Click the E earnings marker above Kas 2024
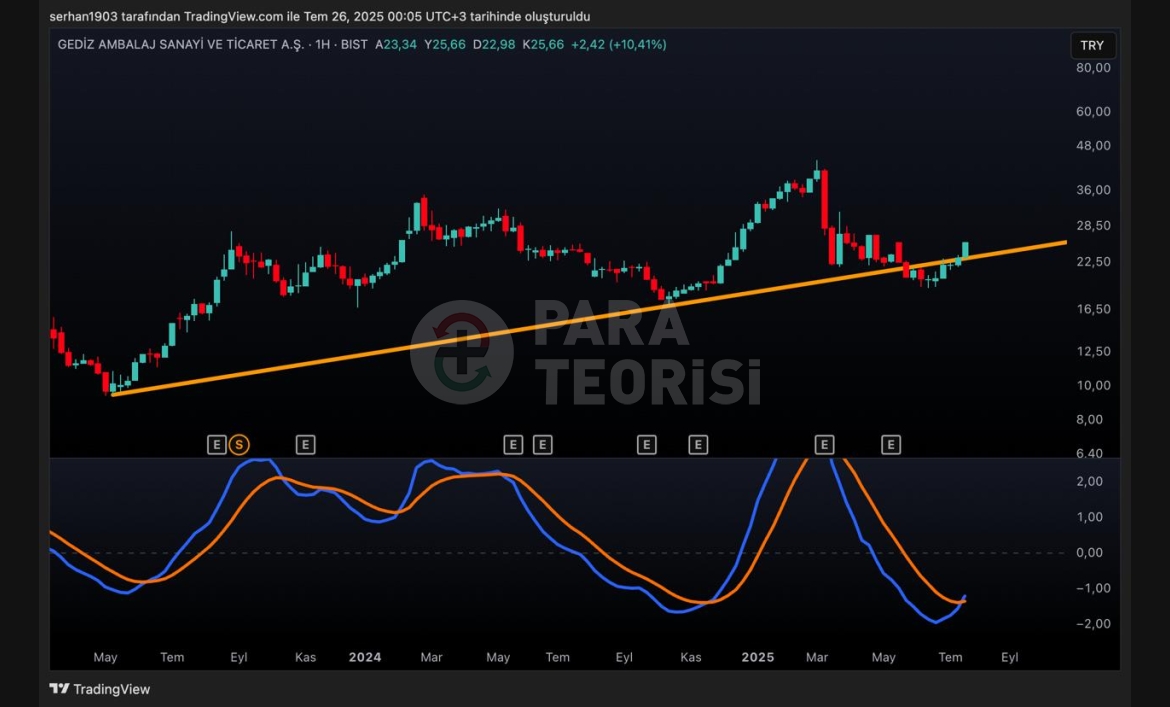This screenshot has width=1170, height=707. coord(697,444)
